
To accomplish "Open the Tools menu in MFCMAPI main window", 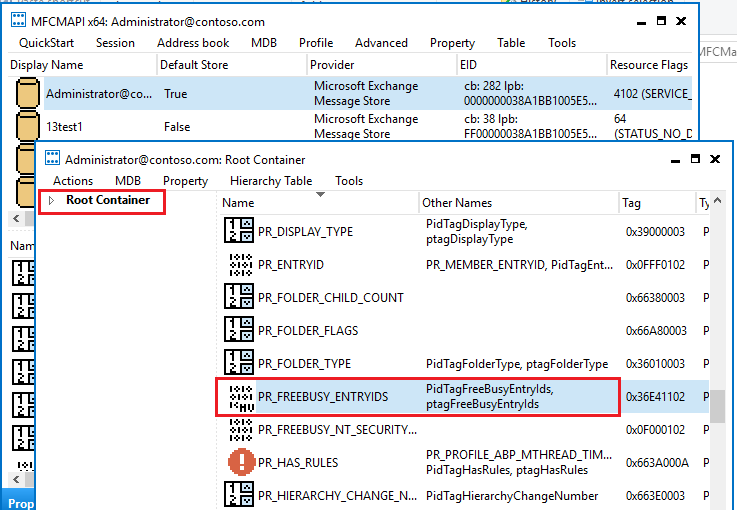I will coord(562,43).
